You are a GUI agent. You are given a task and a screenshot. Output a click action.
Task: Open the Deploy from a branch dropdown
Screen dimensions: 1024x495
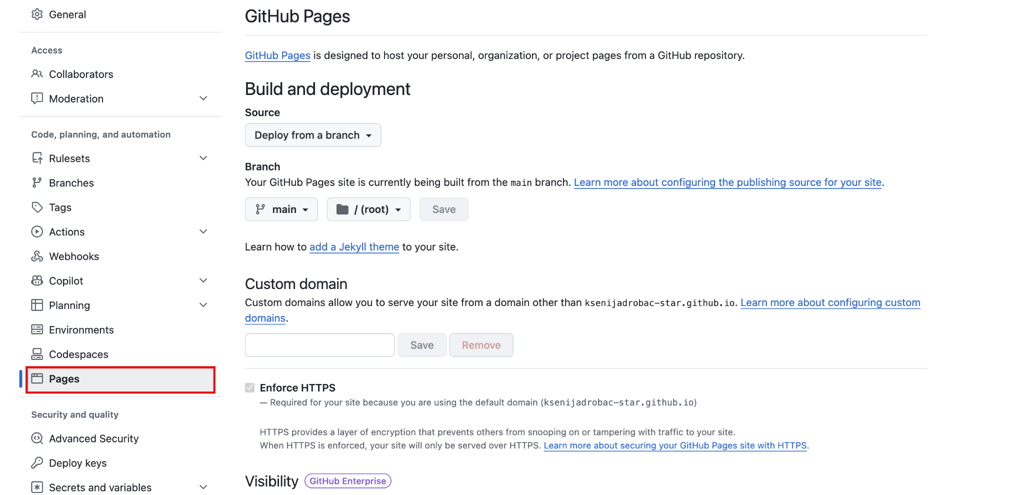pos(313,135)
